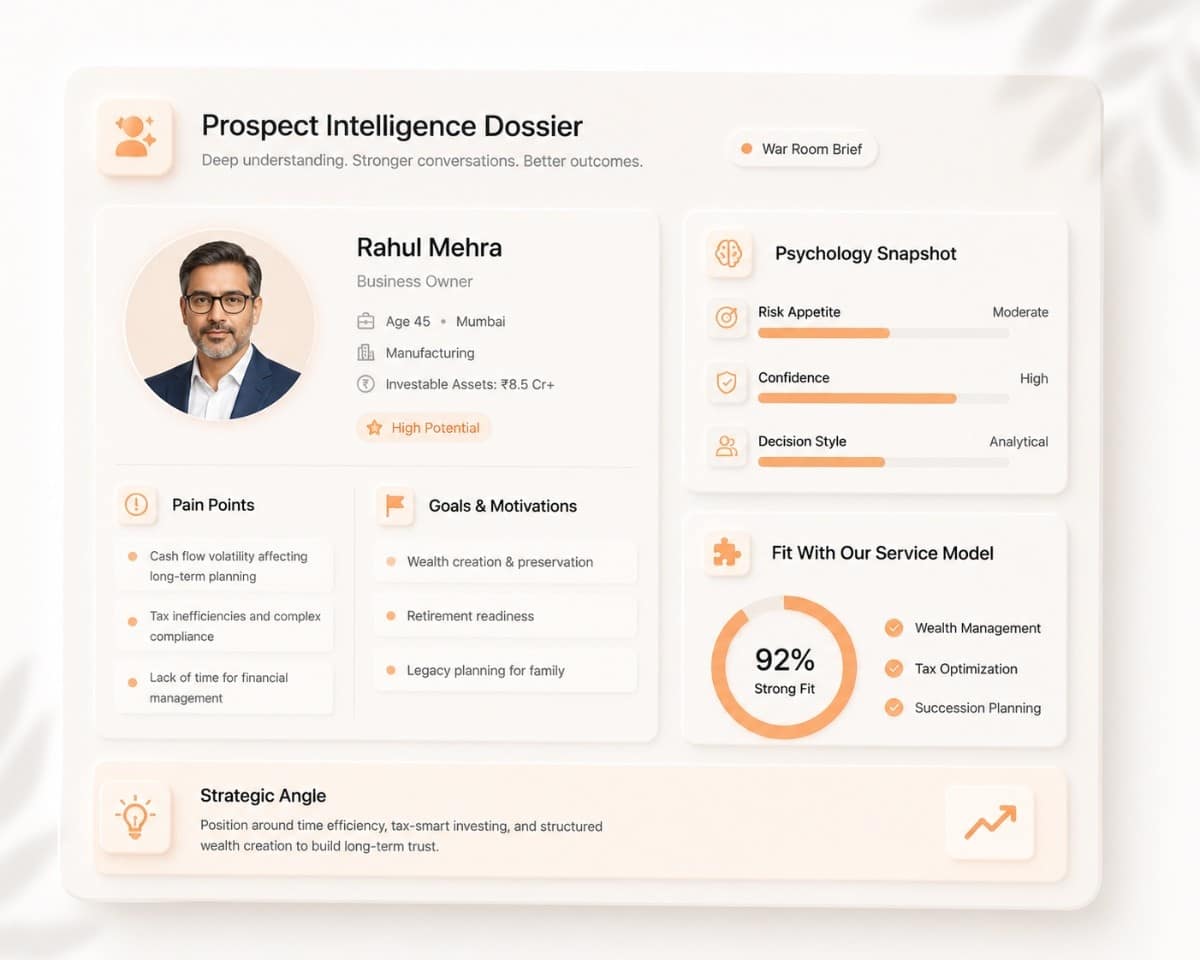Click the puzzle piece icon in Fit section

pyautogui.click(x=727, y=553)
